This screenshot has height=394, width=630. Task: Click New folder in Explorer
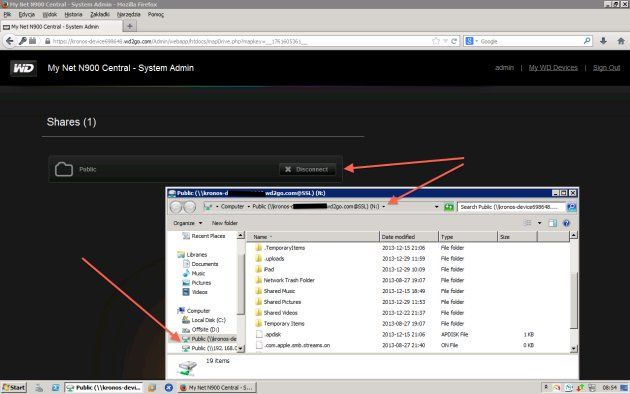pos(225,223)
